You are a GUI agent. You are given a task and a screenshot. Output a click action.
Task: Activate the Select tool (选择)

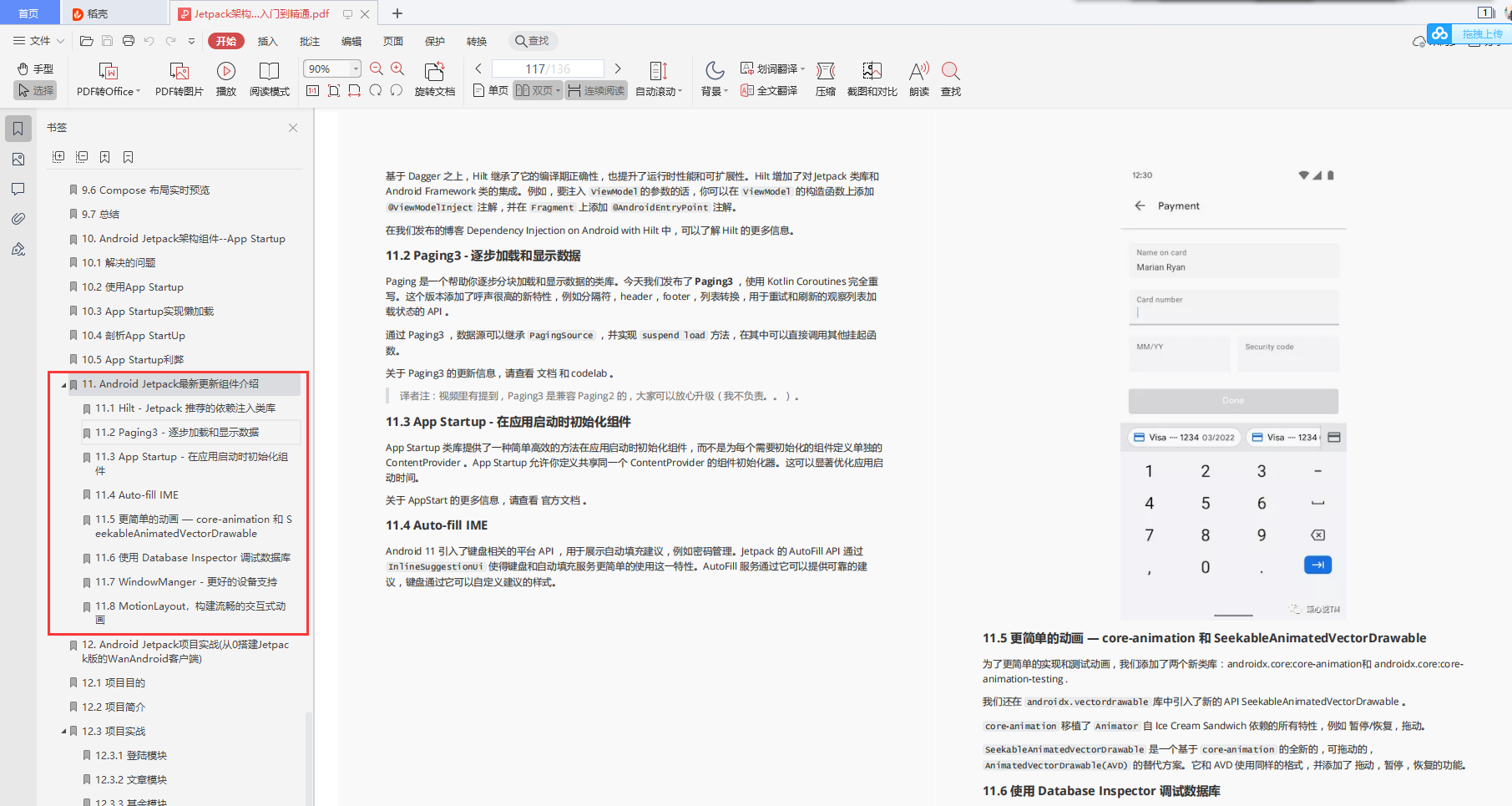click(35, 90)
